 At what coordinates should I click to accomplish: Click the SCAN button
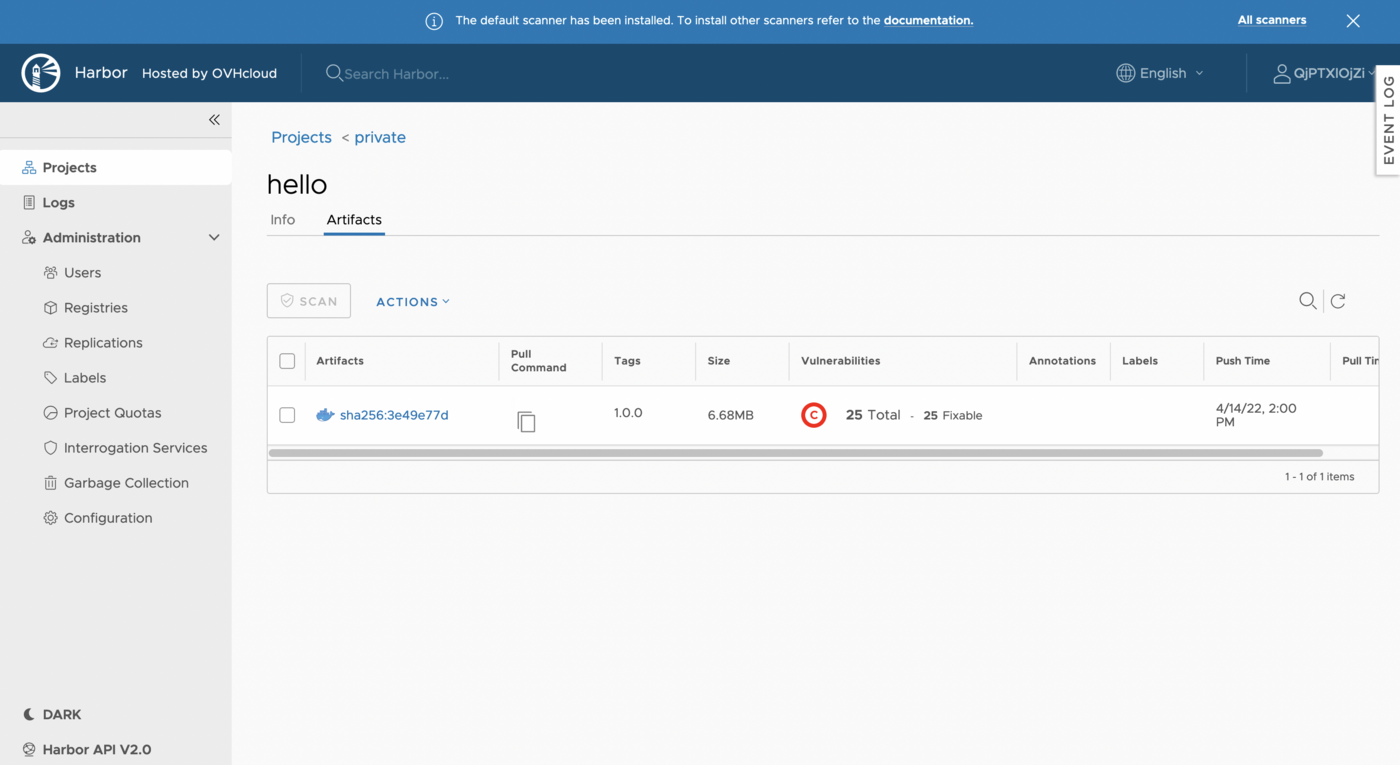pos(308,300)
